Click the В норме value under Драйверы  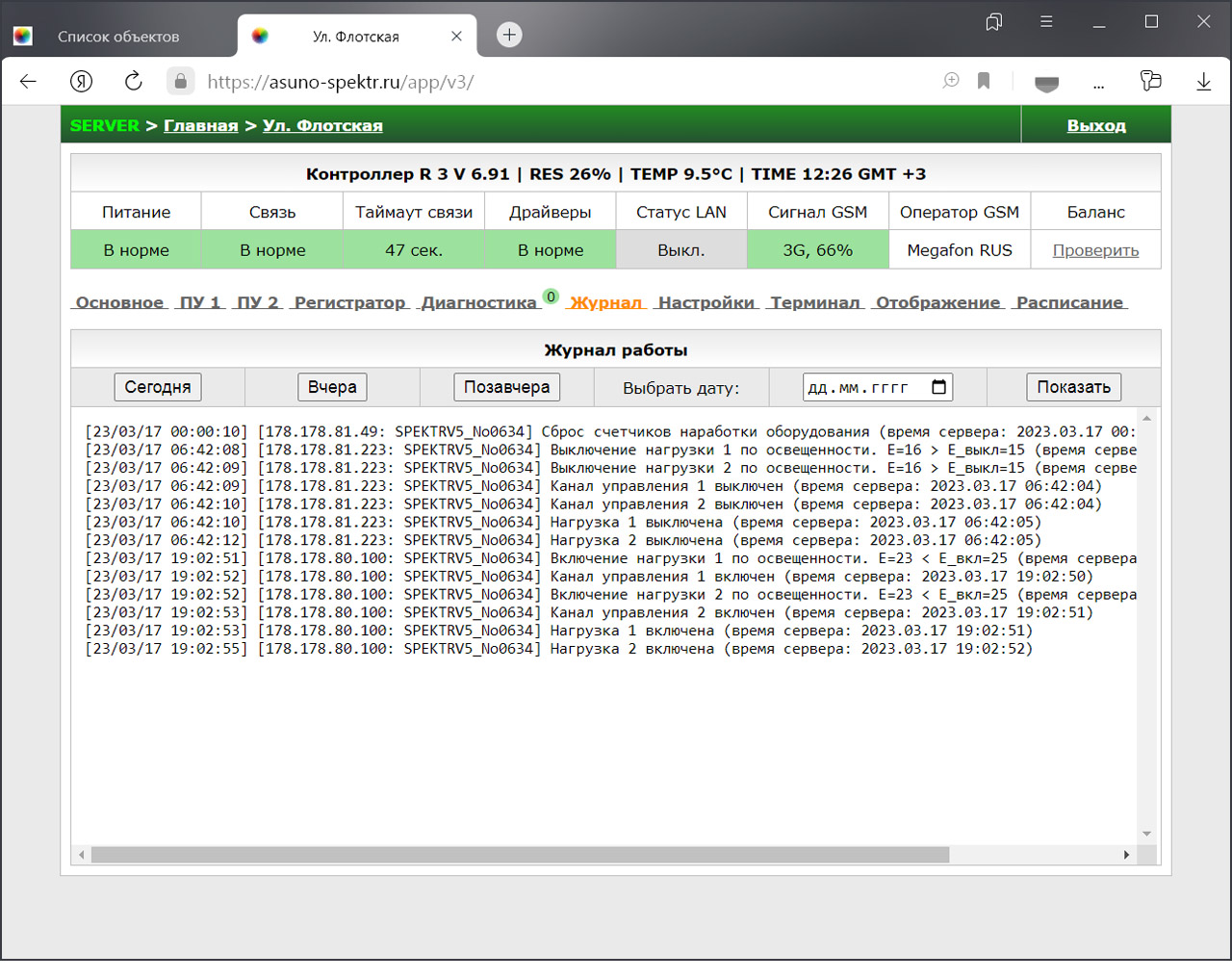click(x=551, y=250)
